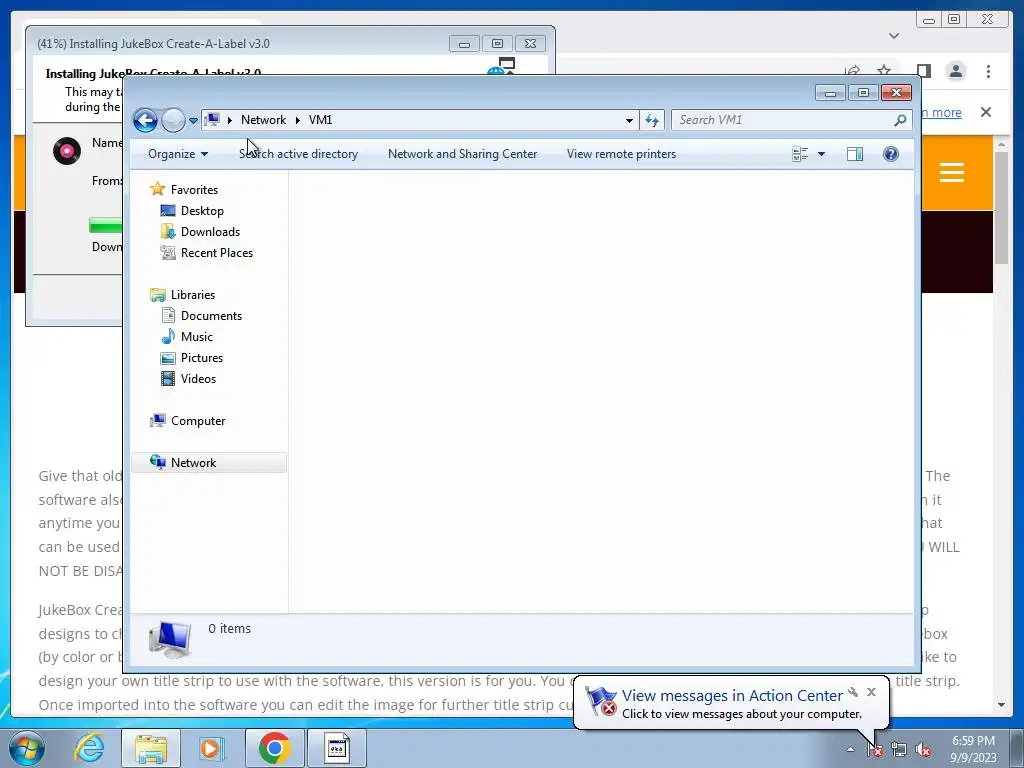Open Desktop in Favorites

(x=202, y=211)
